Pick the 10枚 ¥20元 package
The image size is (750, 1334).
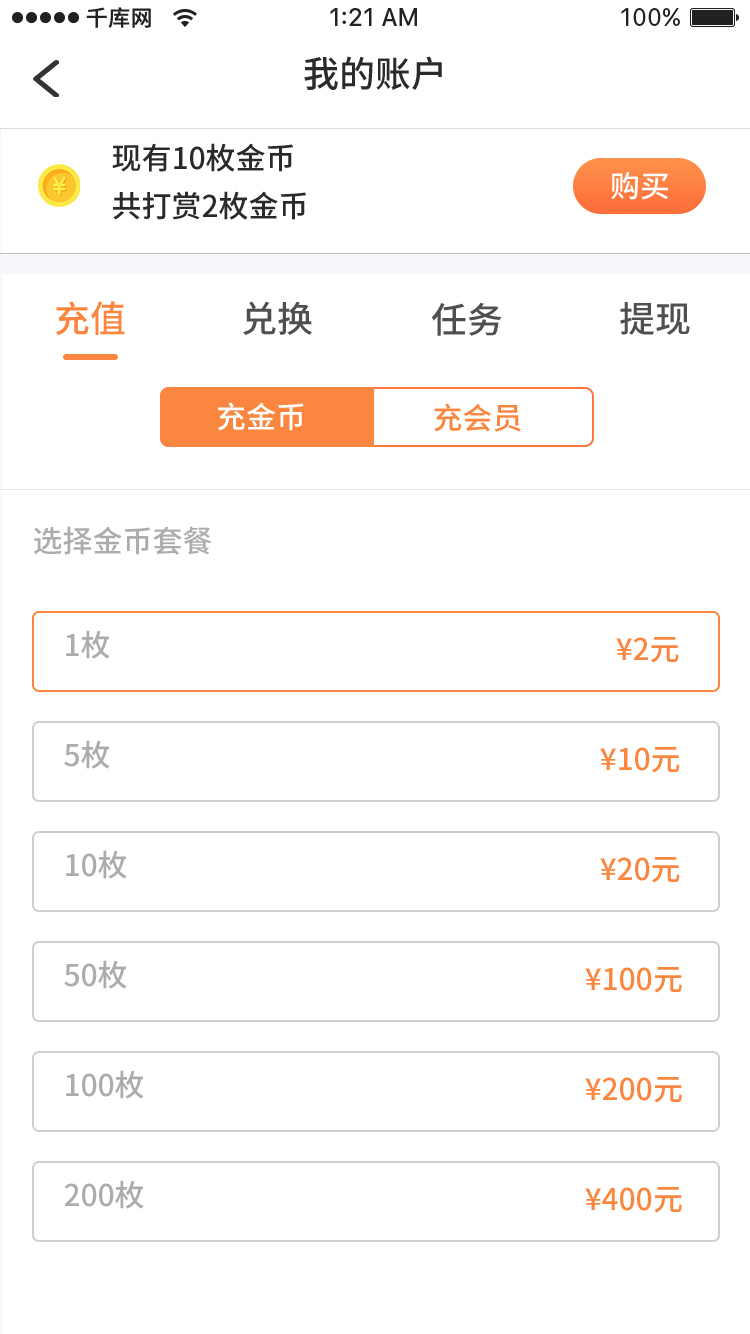[x=376, y=871]
